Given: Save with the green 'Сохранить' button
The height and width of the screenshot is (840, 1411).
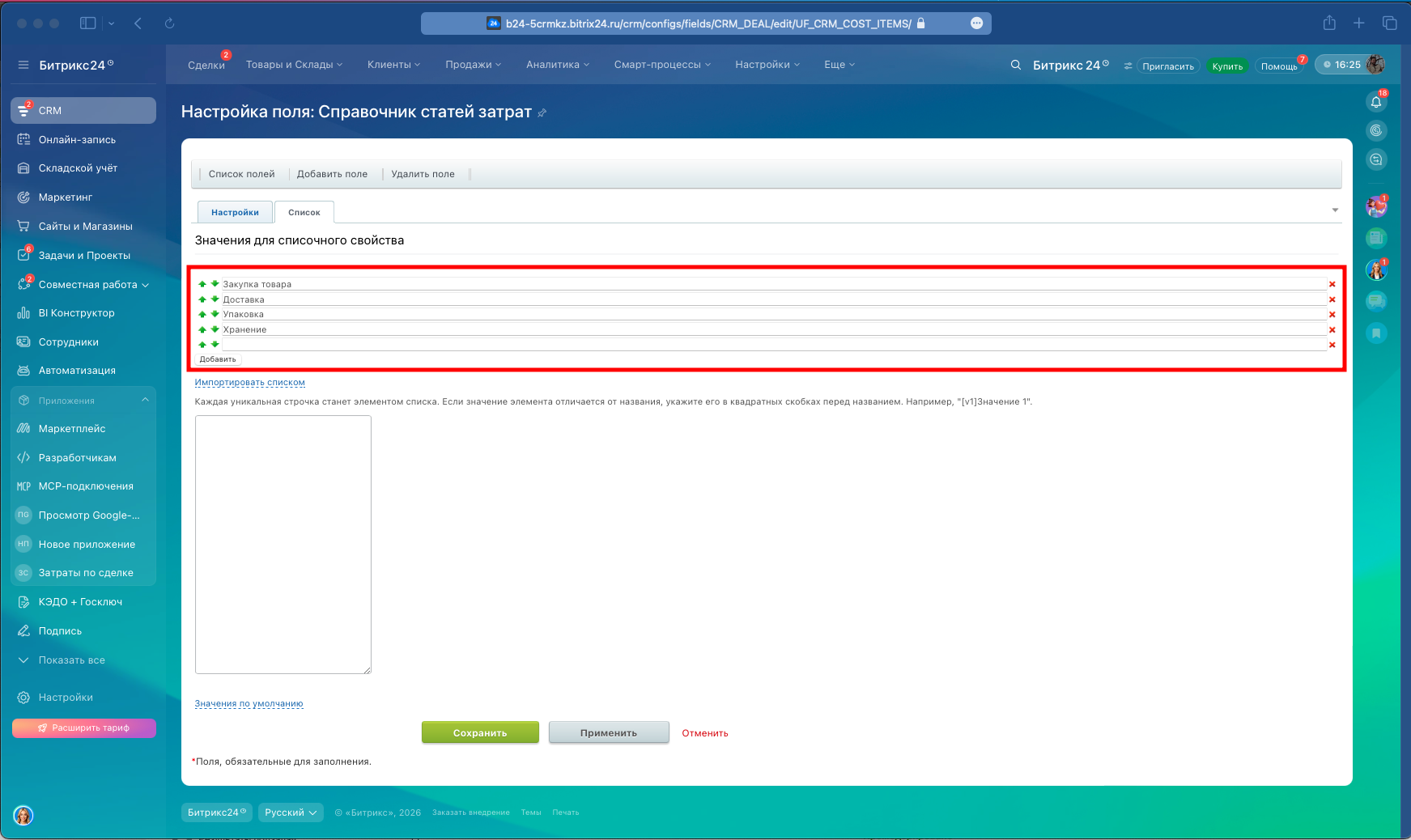Looking at the screenshot, I should [480, 732].
